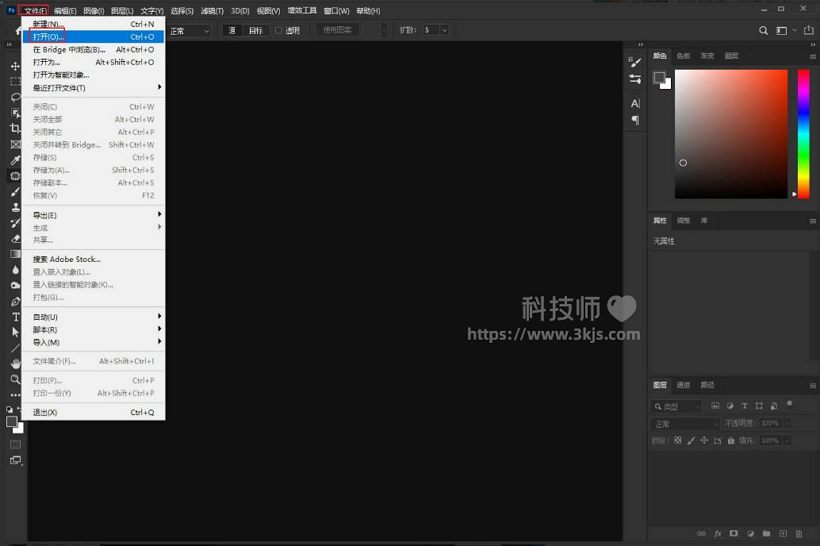
Task: Open the layer filter 类型 dropdown
Action: point(677,406)
